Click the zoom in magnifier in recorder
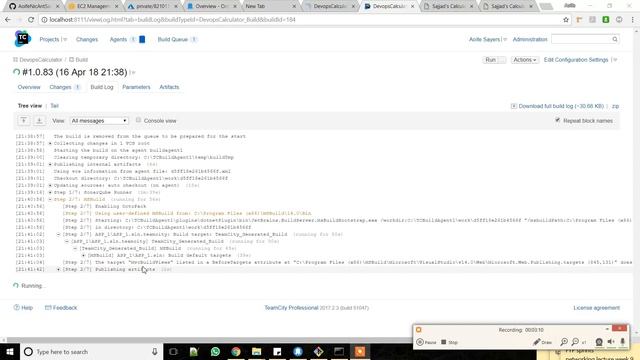Image resolution: width=640 pixels, height=360 pixels. 564,342
